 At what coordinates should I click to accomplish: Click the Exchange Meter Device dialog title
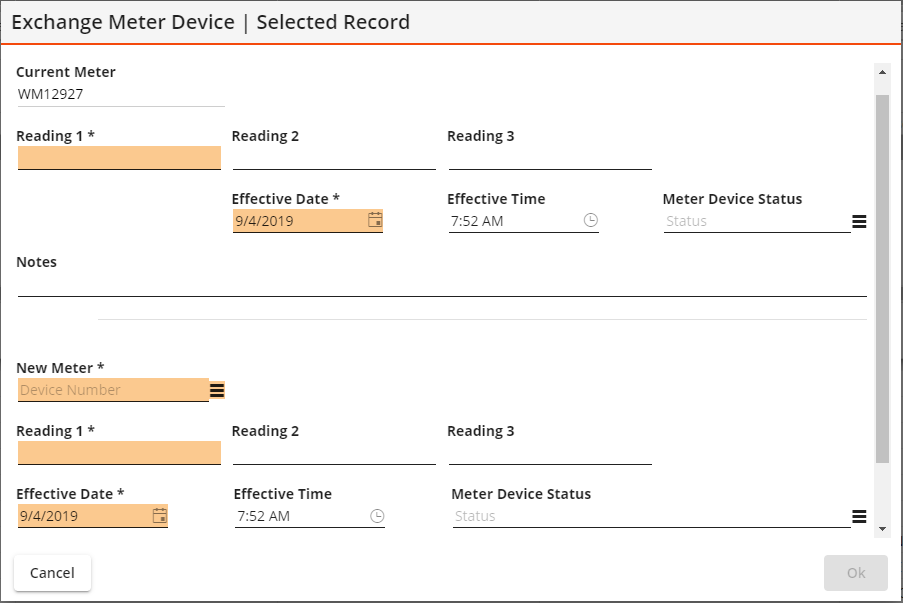tap(210, 22)
